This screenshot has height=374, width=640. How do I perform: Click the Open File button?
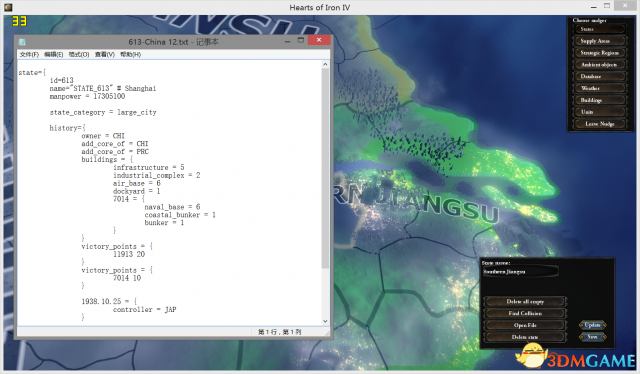(x=525, y=325)
